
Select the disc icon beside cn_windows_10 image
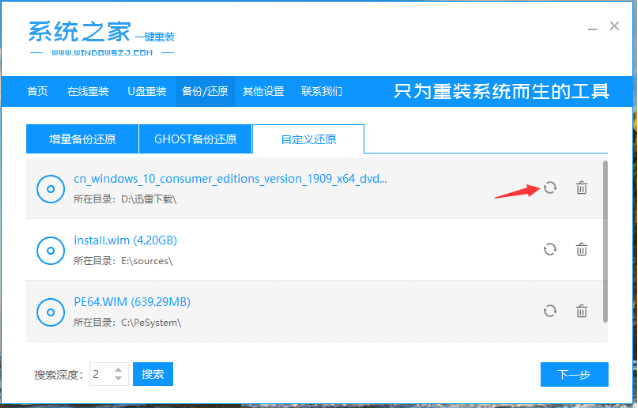[x=50, y=188]
